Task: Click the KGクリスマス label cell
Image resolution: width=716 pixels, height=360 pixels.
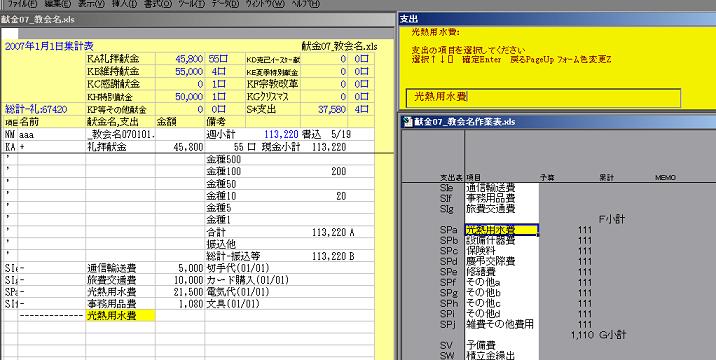Action: [273, 97]
